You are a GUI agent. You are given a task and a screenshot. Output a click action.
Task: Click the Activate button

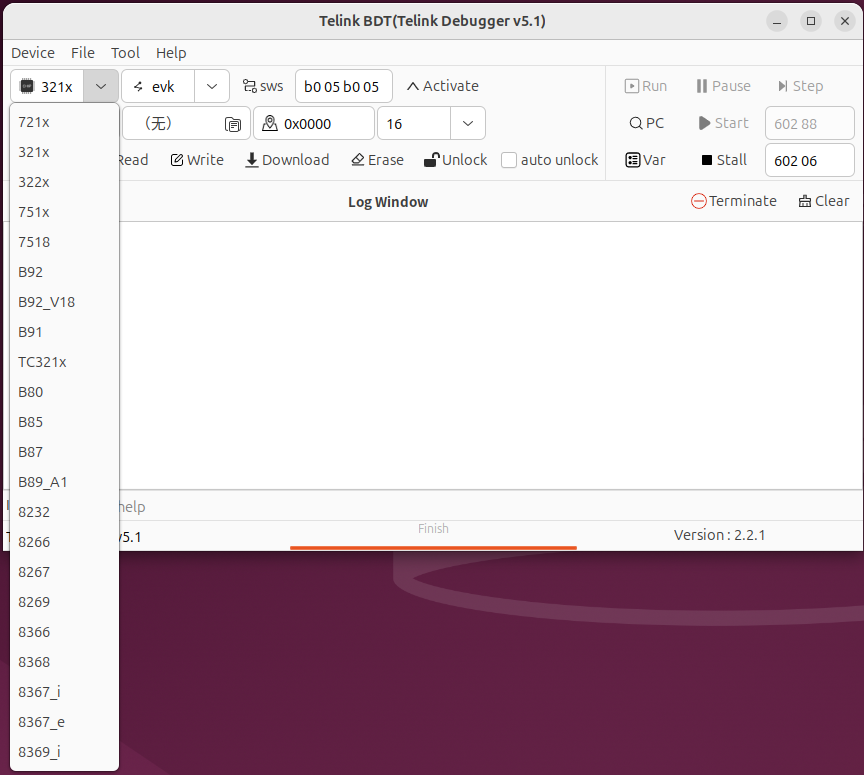(442, 86)
